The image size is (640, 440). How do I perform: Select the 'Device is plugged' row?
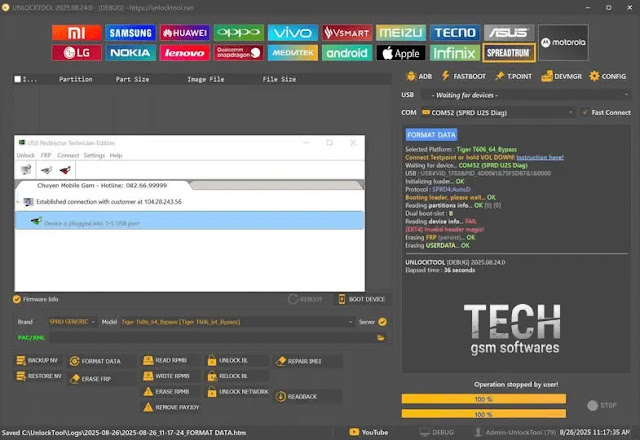click(x=189, y=221)
